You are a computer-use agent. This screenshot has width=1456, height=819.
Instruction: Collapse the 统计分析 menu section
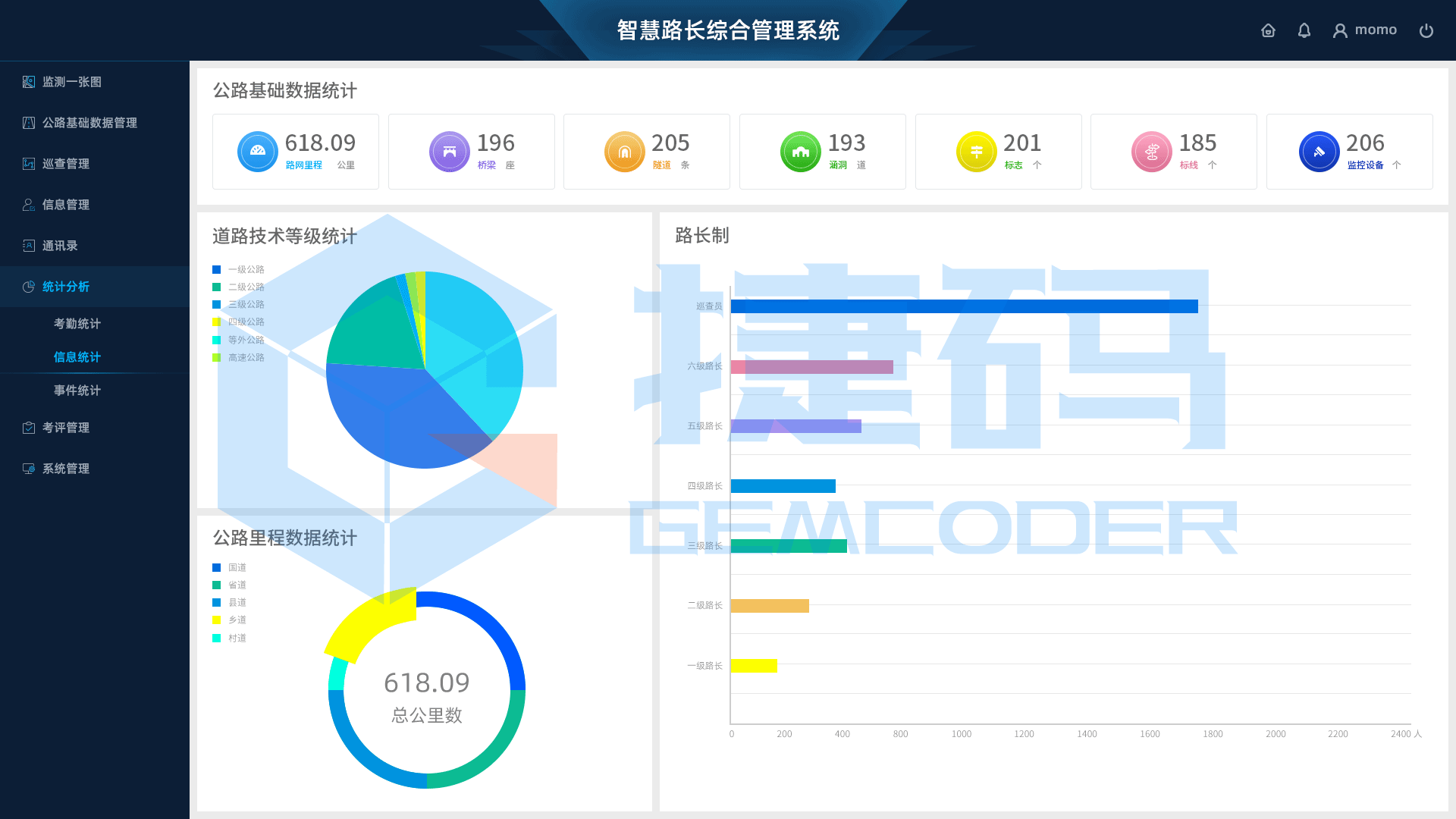click(x=94, y=287)
